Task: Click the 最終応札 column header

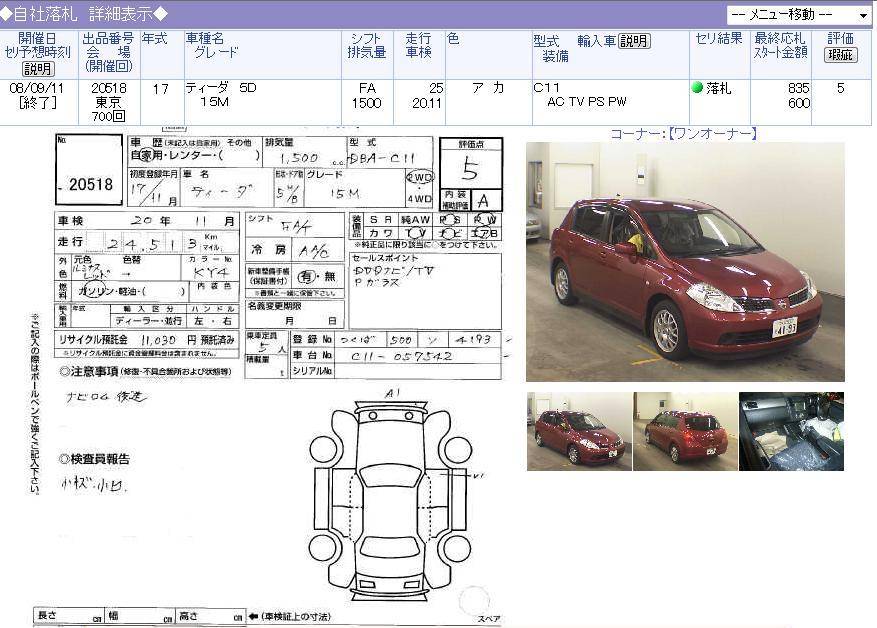Action: (780, 39)
